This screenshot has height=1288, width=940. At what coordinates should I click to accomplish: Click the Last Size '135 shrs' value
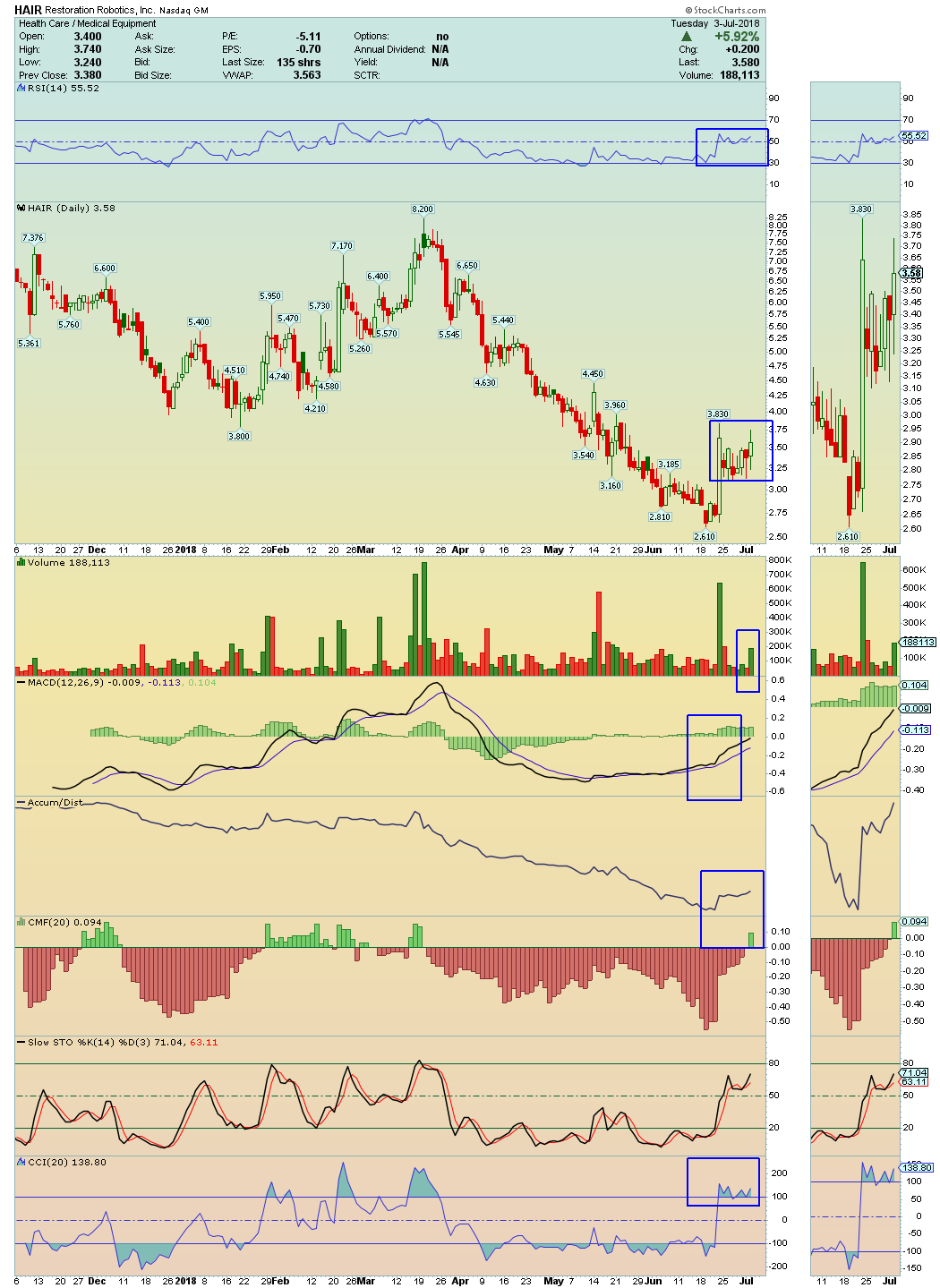click(x=299, y=63)
